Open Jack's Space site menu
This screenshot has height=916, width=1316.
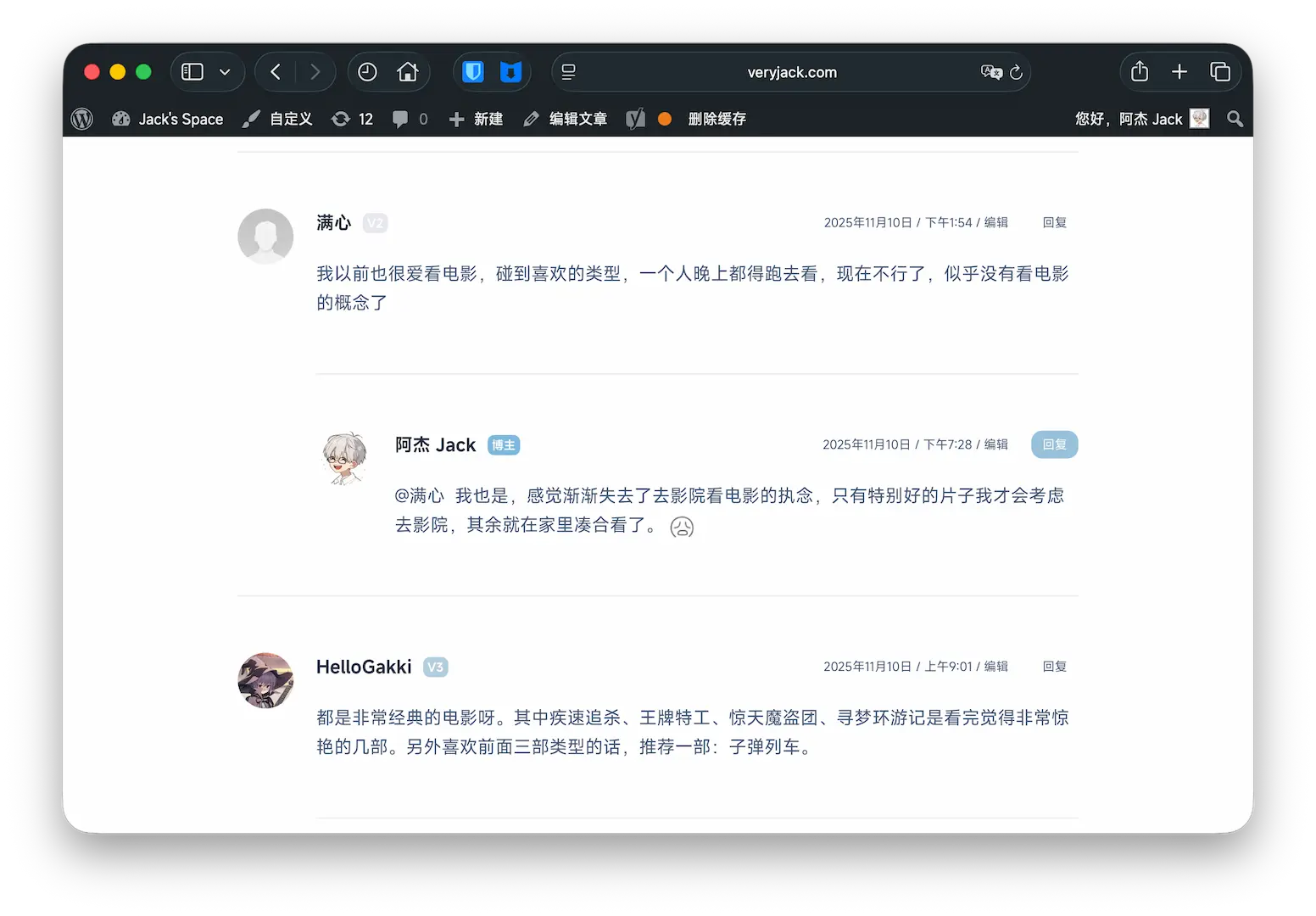(168, 119)
